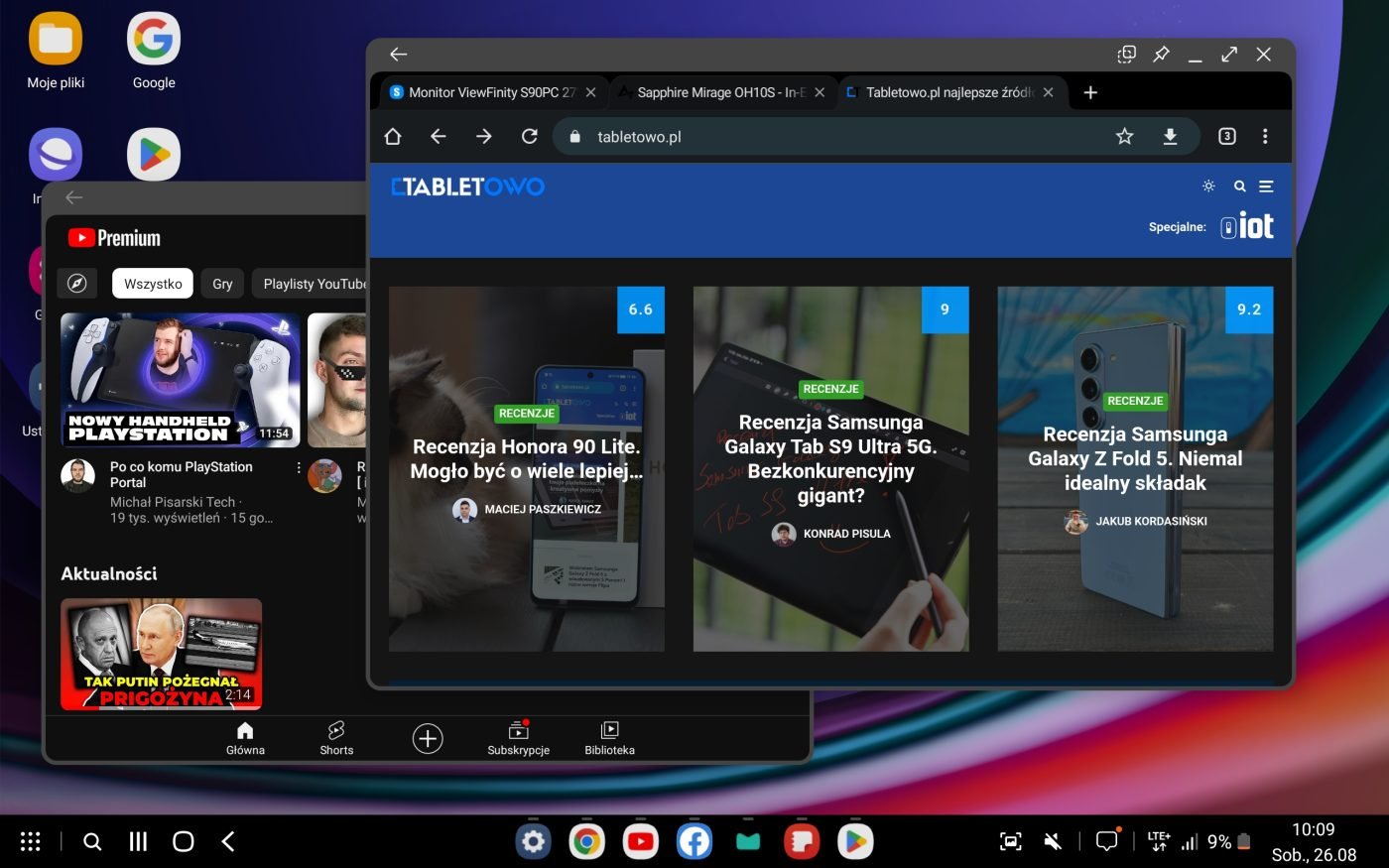Open Play Store icon on desktop
The width and height of the screenshot is (1389, 868).
point(154,155)
